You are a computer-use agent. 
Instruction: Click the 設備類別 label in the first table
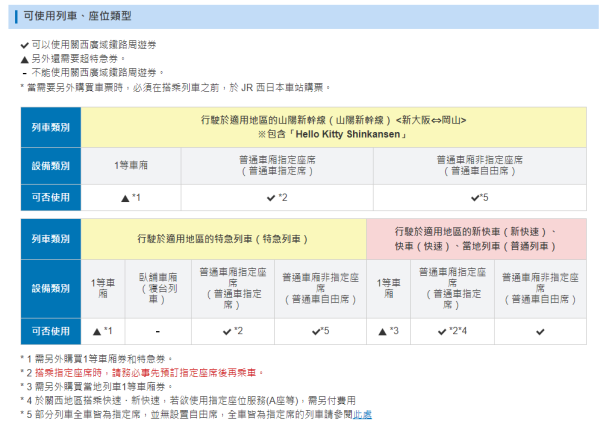coord(50,165)
